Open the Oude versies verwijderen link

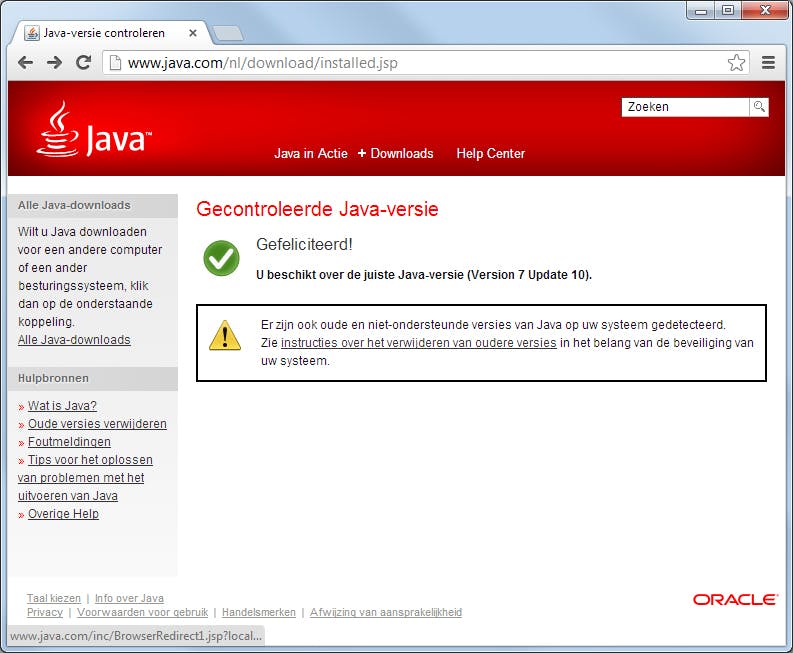point(97,424)
